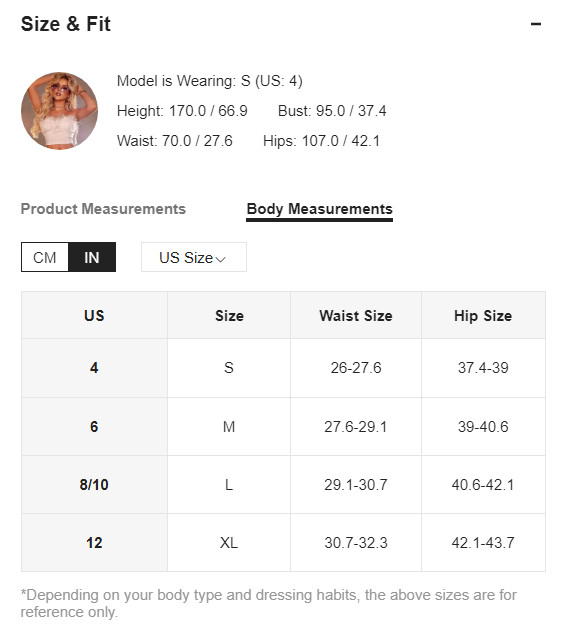Click waist value 29.1-30.7
Image resolution: width=573 pixels, height=628 pixels.
point(356,485)
